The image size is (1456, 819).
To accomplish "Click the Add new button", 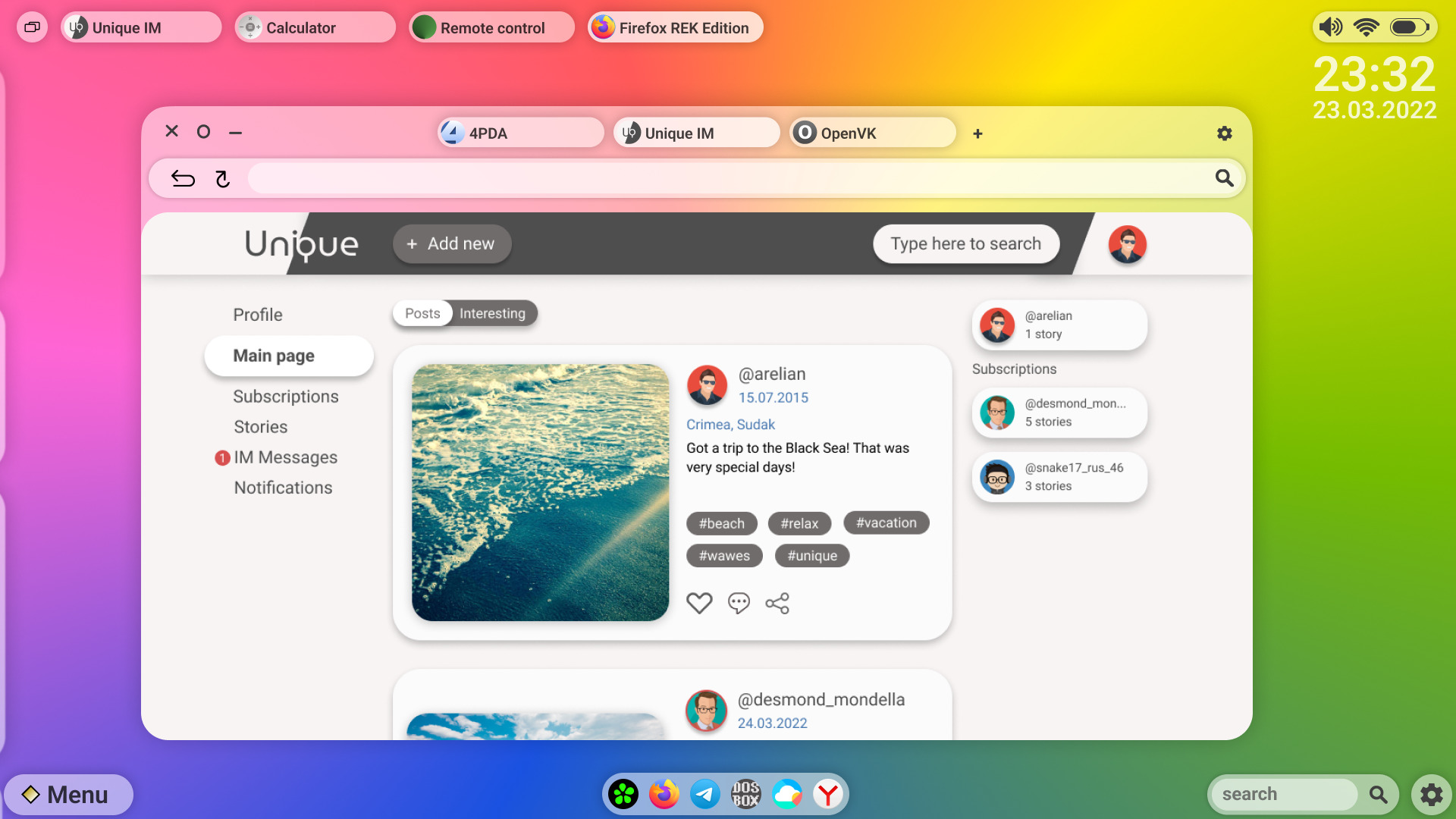I will click(x=451, y=244).
